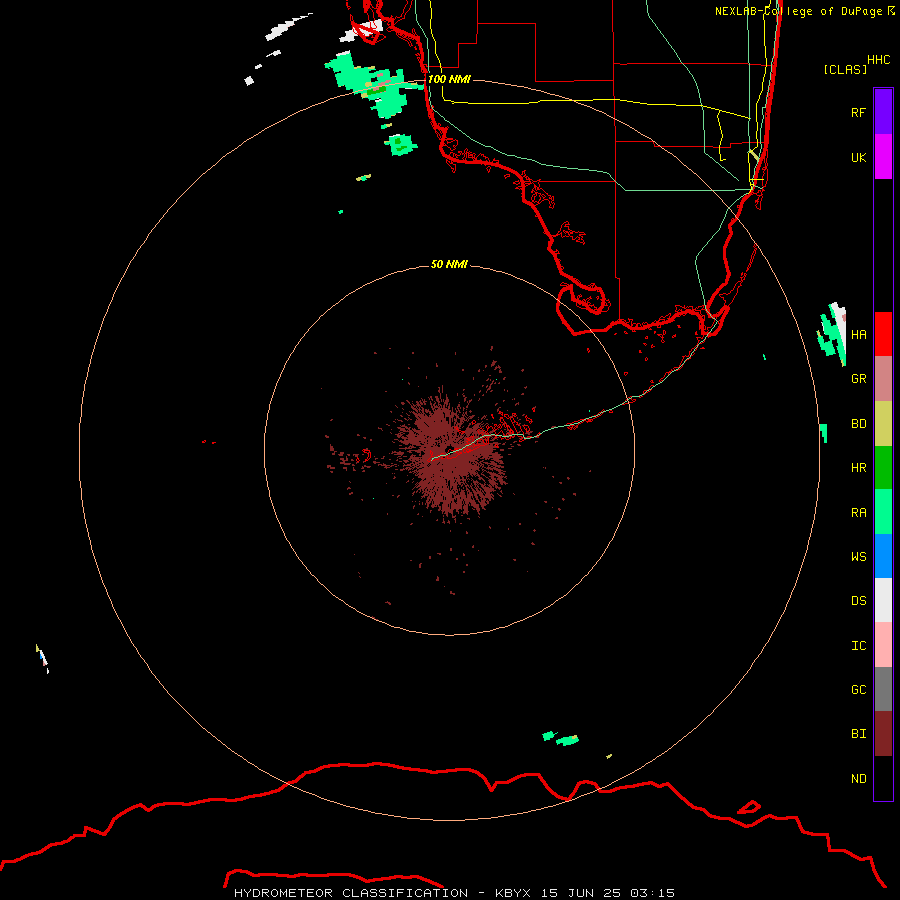The width and height of the screenshot is (900, 900).
Task: Click the HYDROMETEOR CLASSIFICATION title text
Action: (x=351, y=893)
